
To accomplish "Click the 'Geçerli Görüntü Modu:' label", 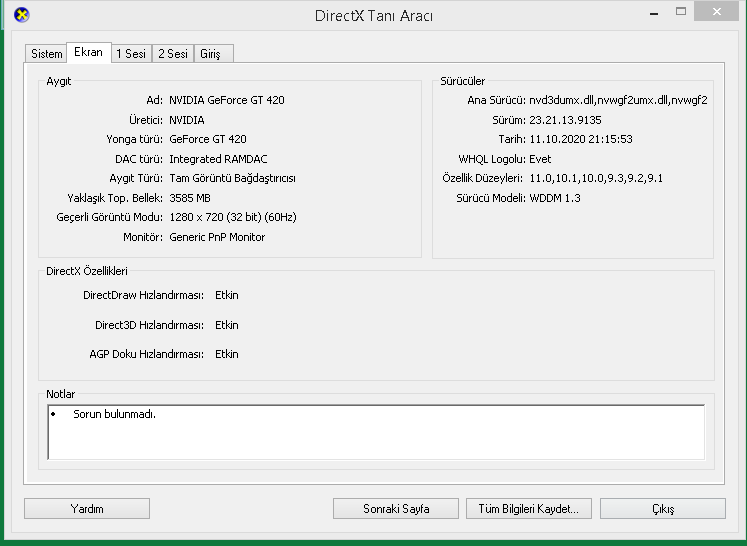I will 110,217.
